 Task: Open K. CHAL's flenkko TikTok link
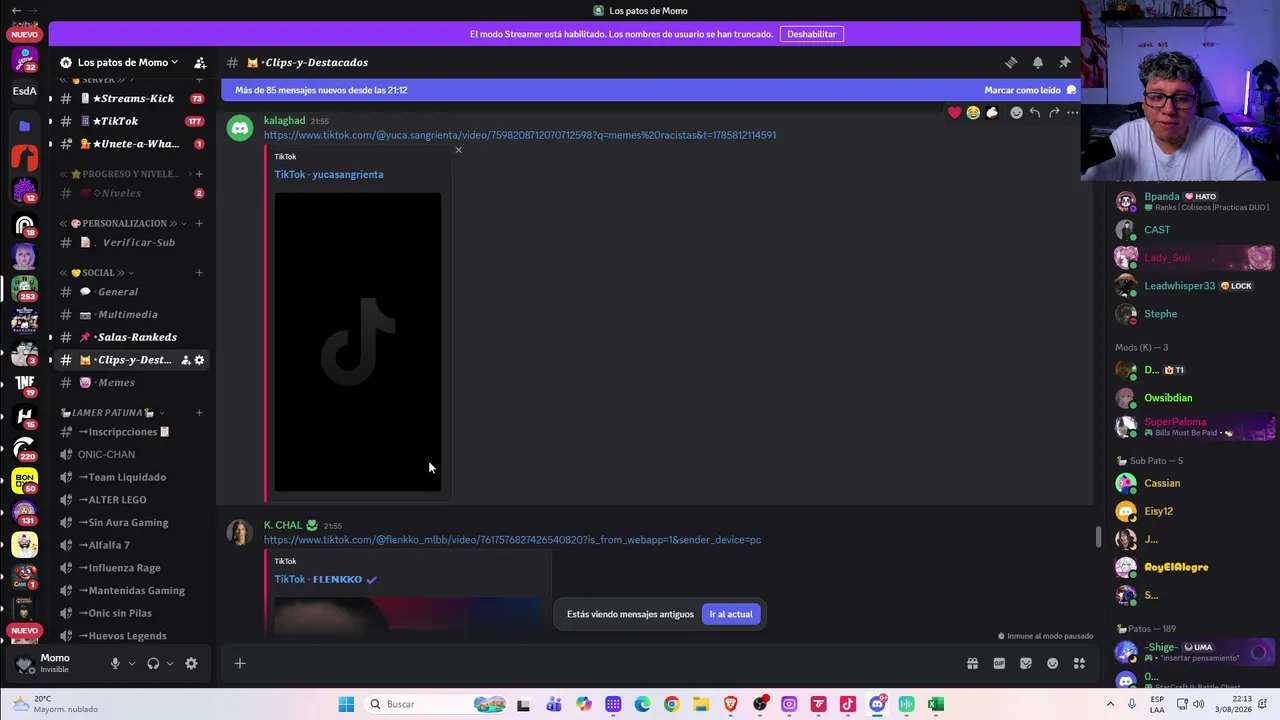point(512,540)
